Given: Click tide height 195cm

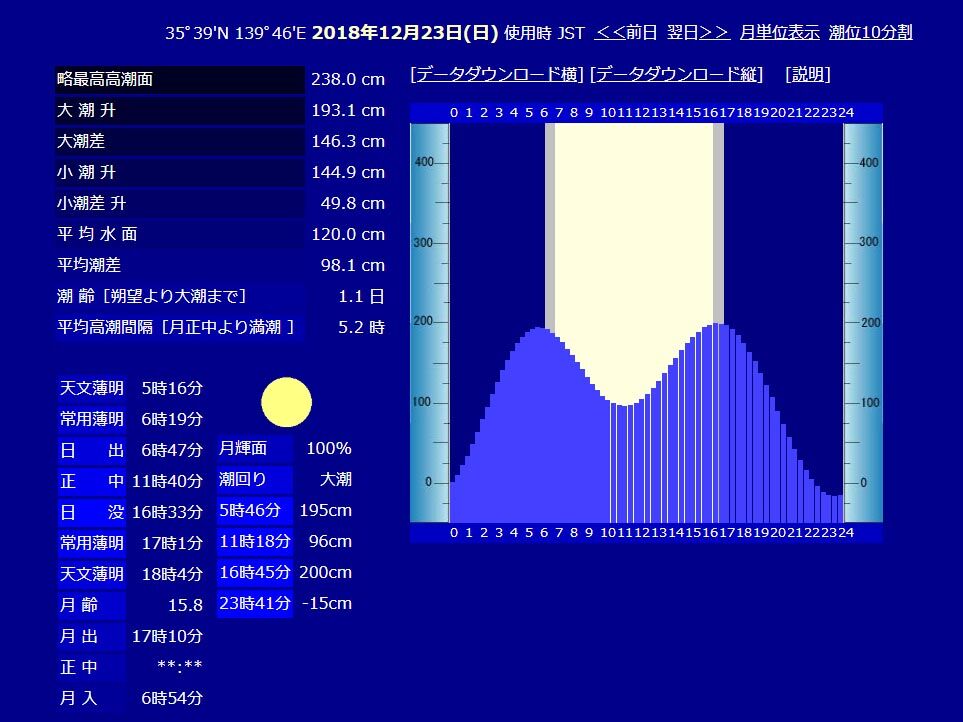Looking at the screenshot, I should [325, 510].
